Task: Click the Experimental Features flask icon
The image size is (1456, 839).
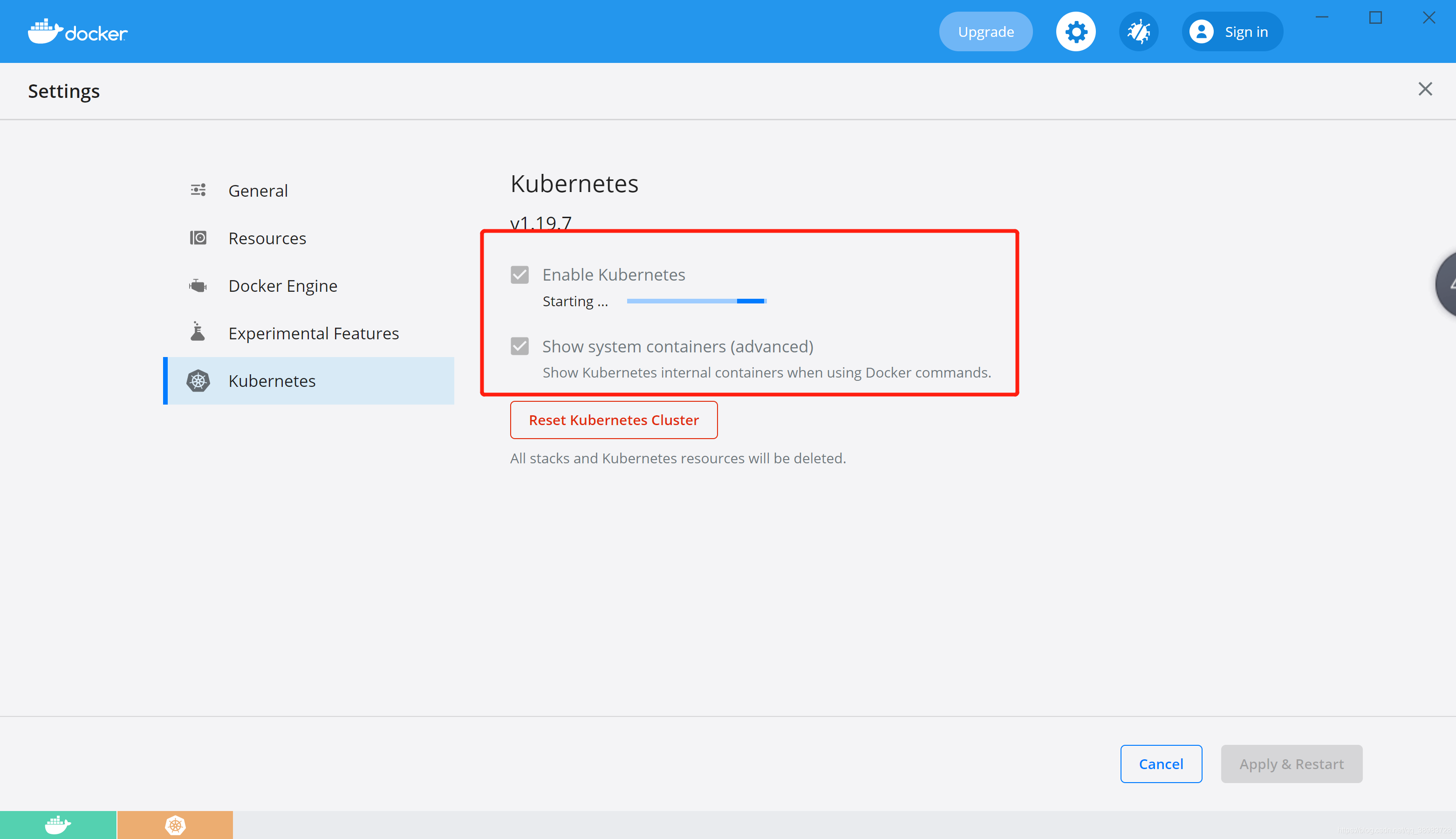Action: click(x=198, y=332)
